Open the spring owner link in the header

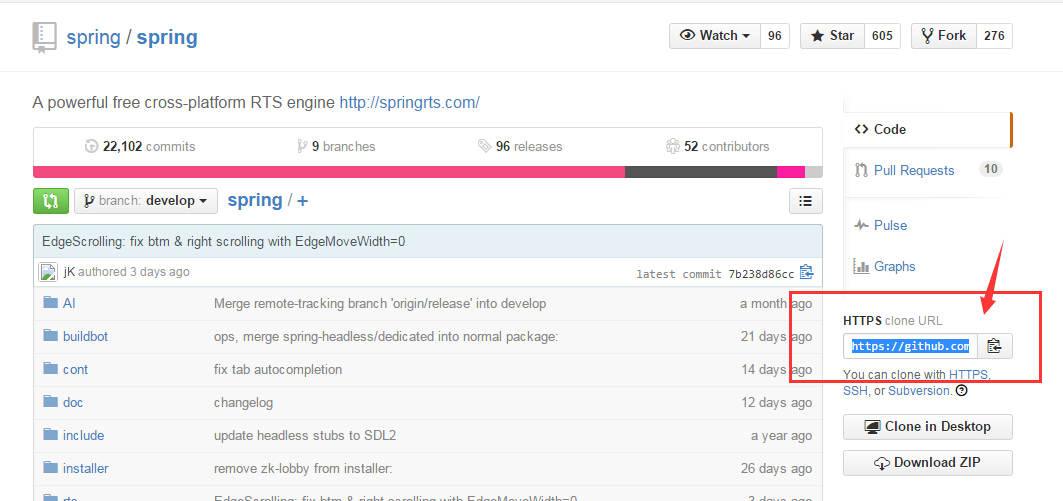coord(94,37)
